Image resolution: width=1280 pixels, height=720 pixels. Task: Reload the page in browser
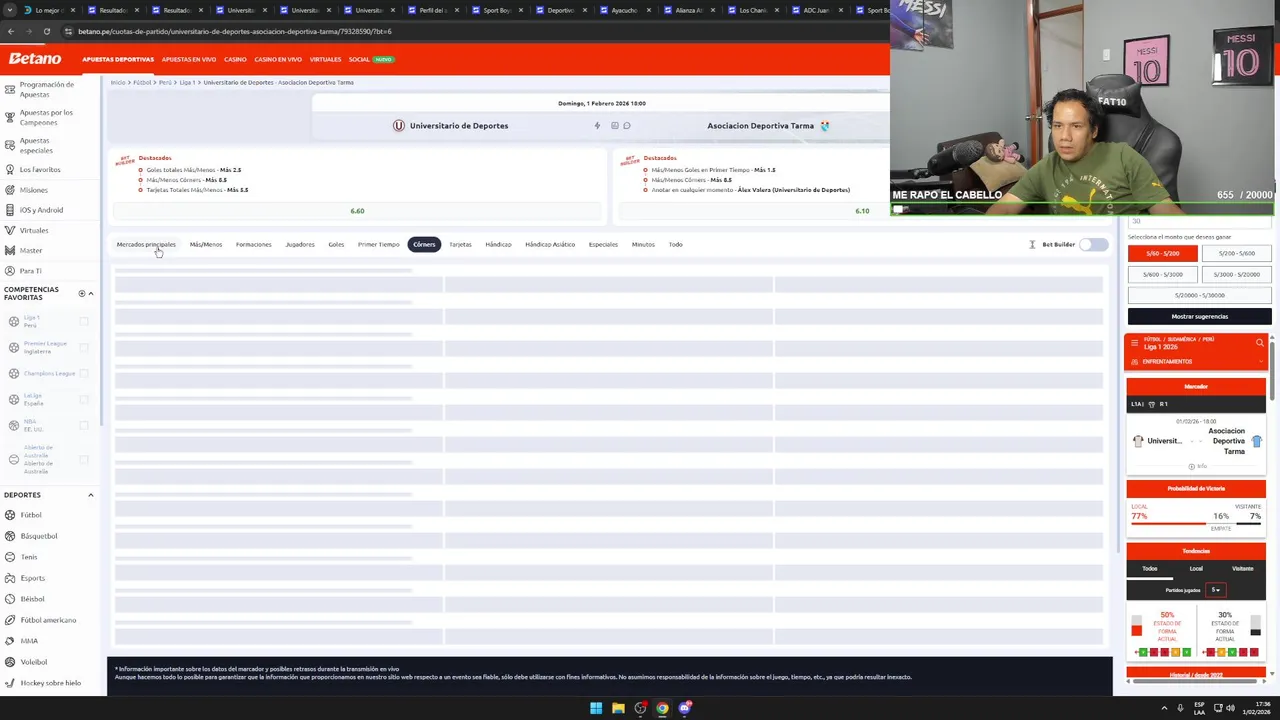point(46,31)
